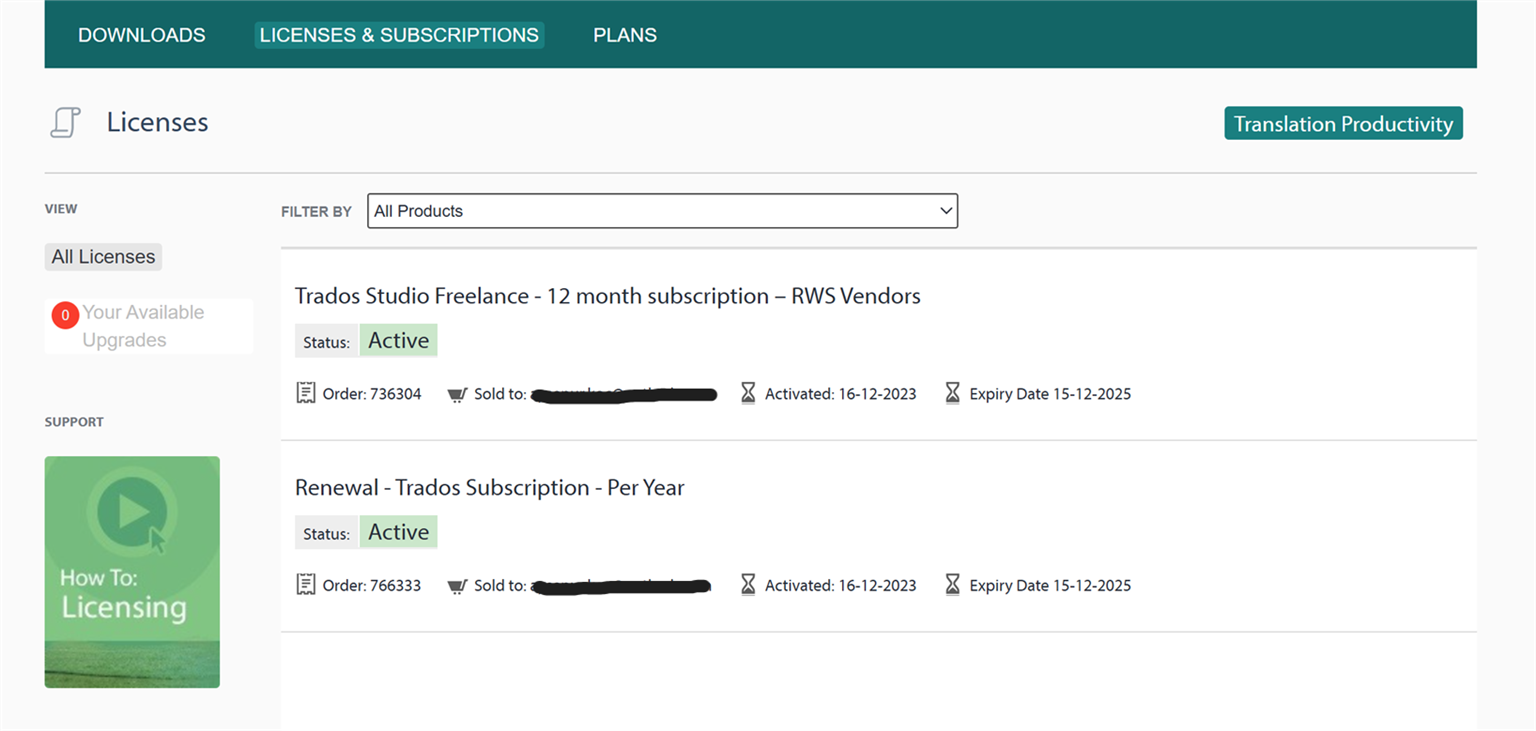The image size is (1536, 731).
Task: Click the activation hourglass icon on the Renewal license
Action: click(x=748, y=585)
